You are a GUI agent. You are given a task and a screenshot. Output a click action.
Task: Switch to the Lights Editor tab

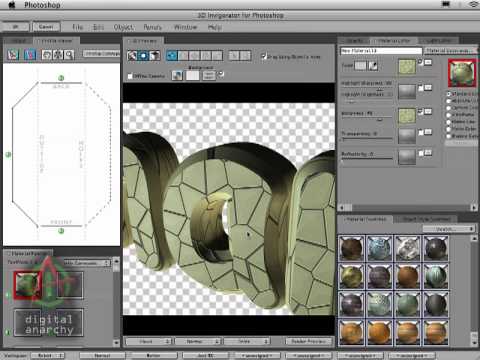[439, 41]
